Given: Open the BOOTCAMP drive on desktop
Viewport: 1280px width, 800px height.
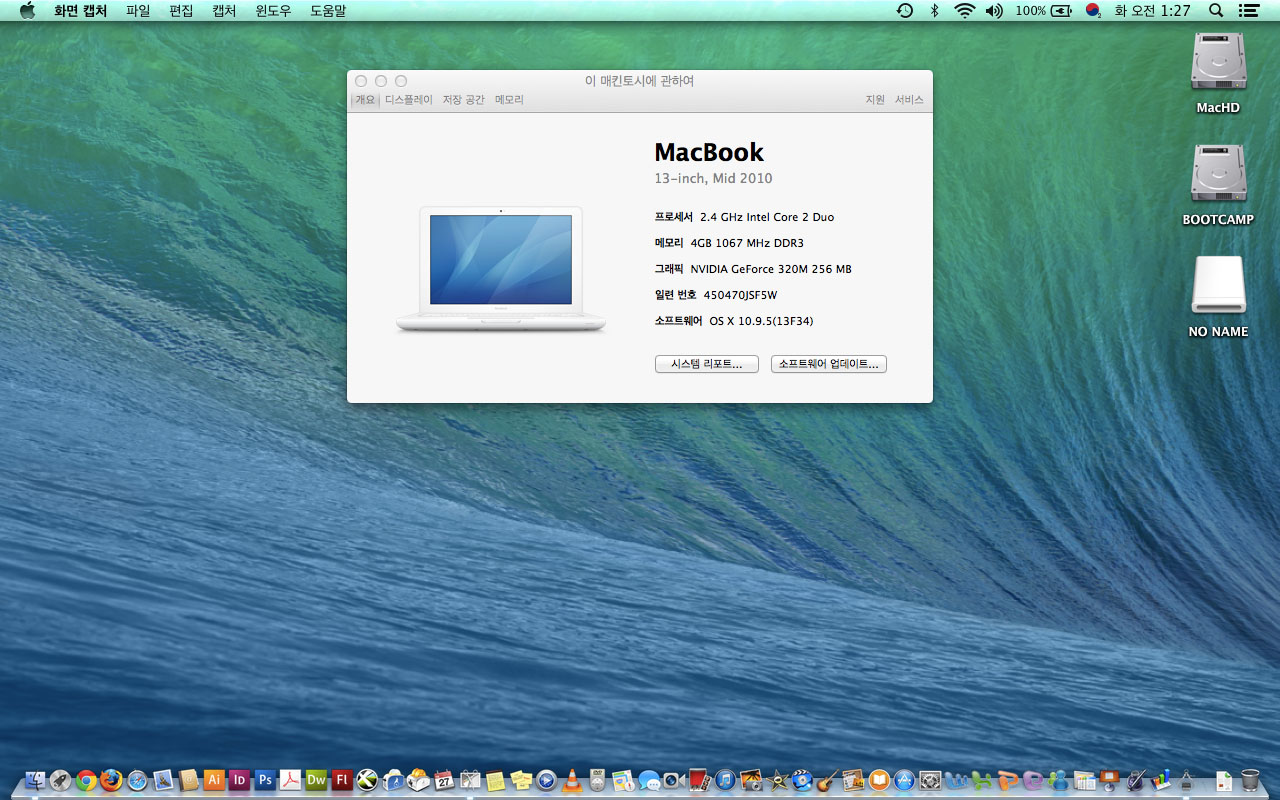Looking at the screenshot, I should click(1218, 175).
